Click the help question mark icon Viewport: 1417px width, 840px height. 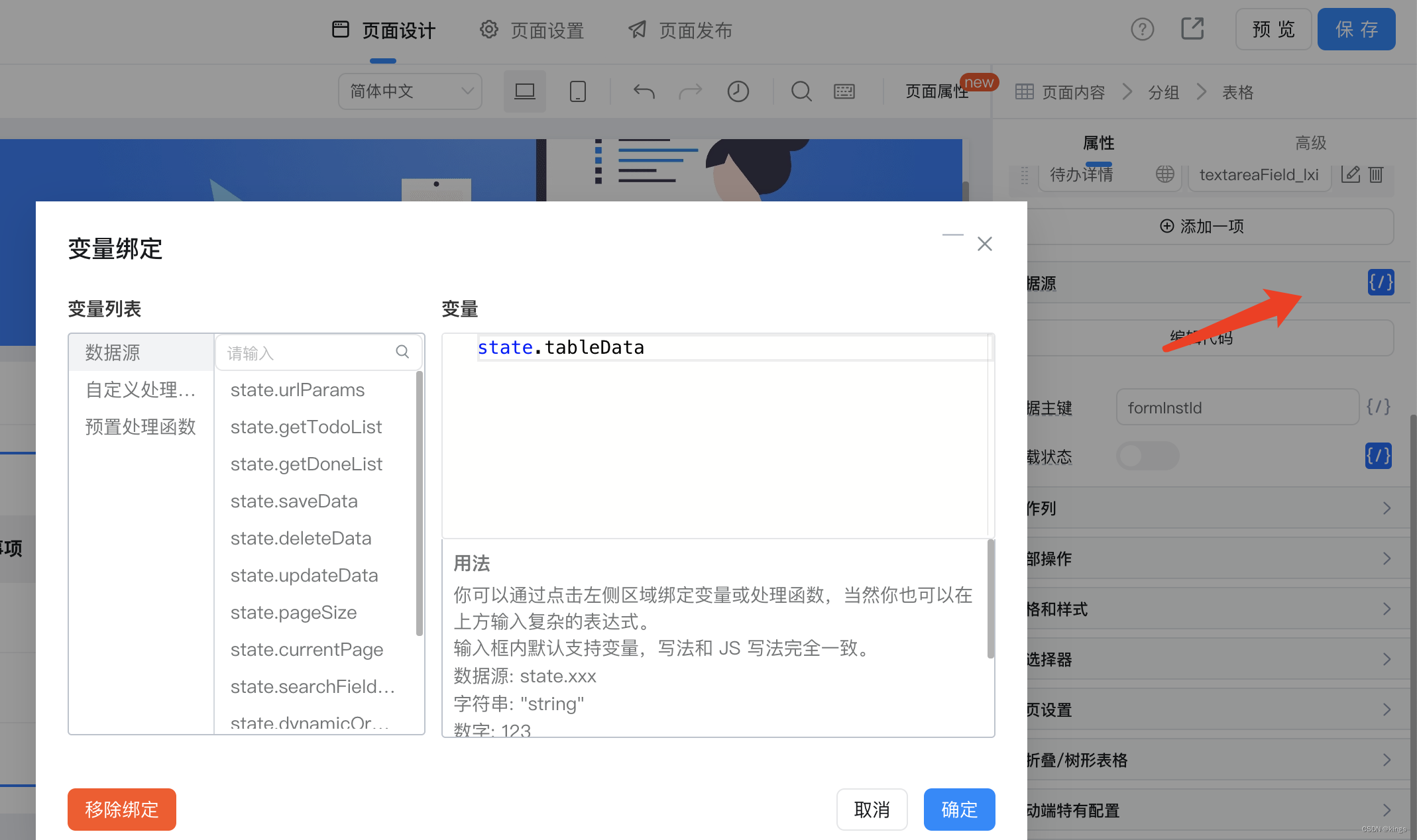point(1142,29)
